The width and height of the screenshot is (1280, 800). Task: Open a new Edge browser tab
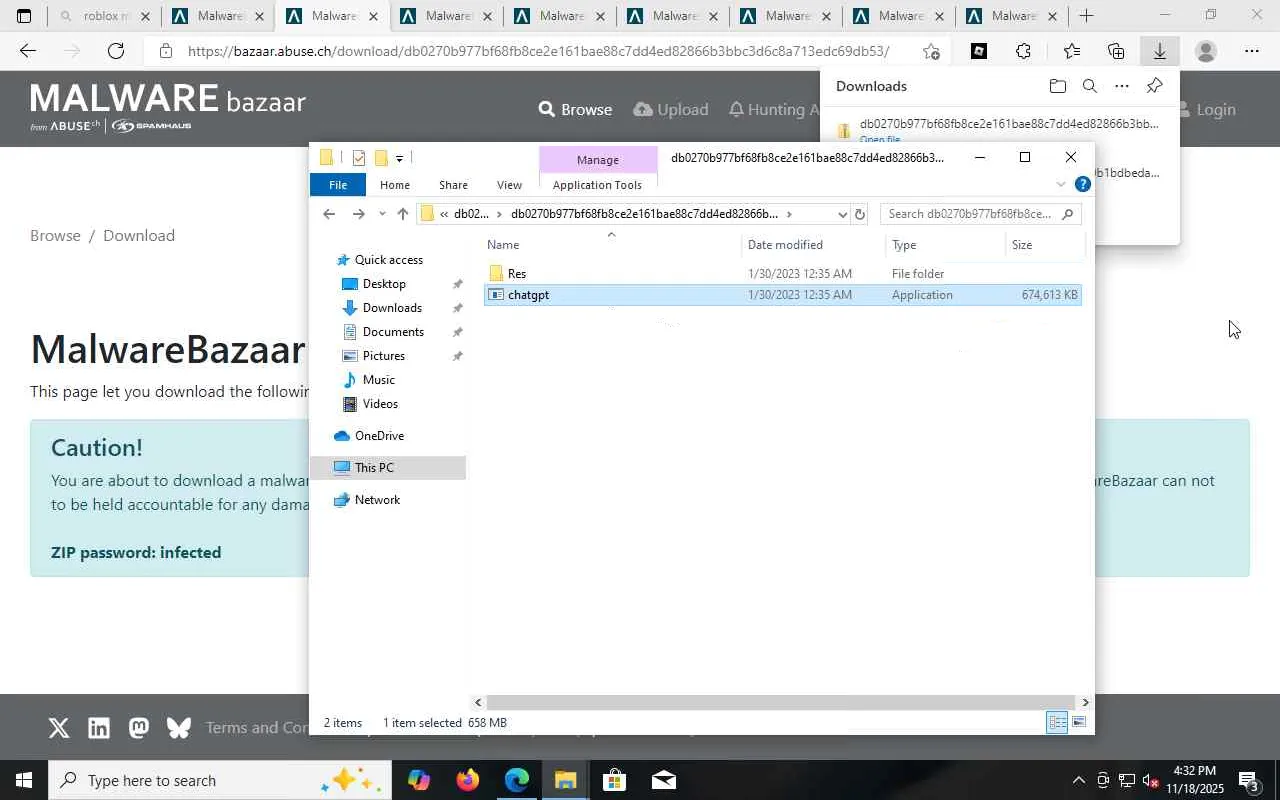(x=1086, y=16)
